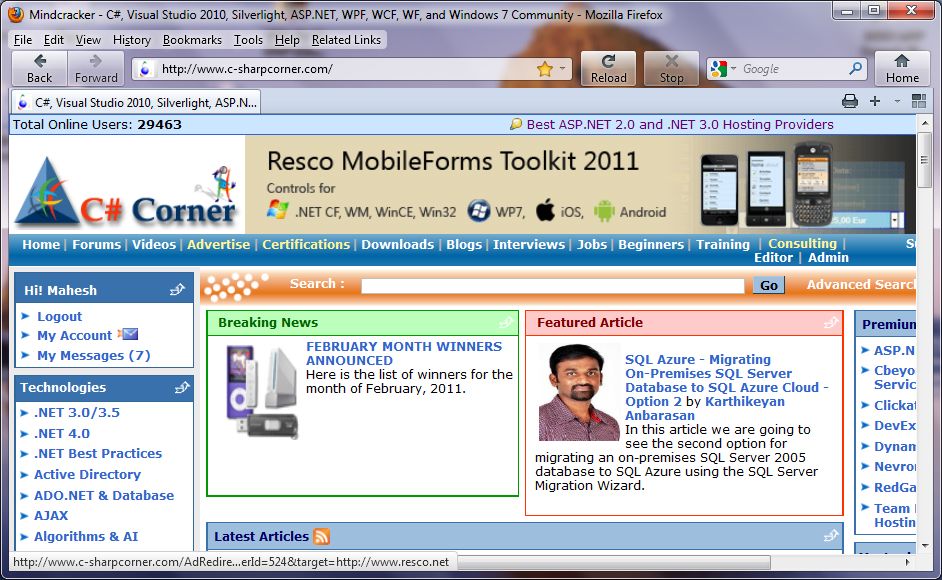Open the History menu
This screenshot has width=942, height=580.
click(132, 40)
